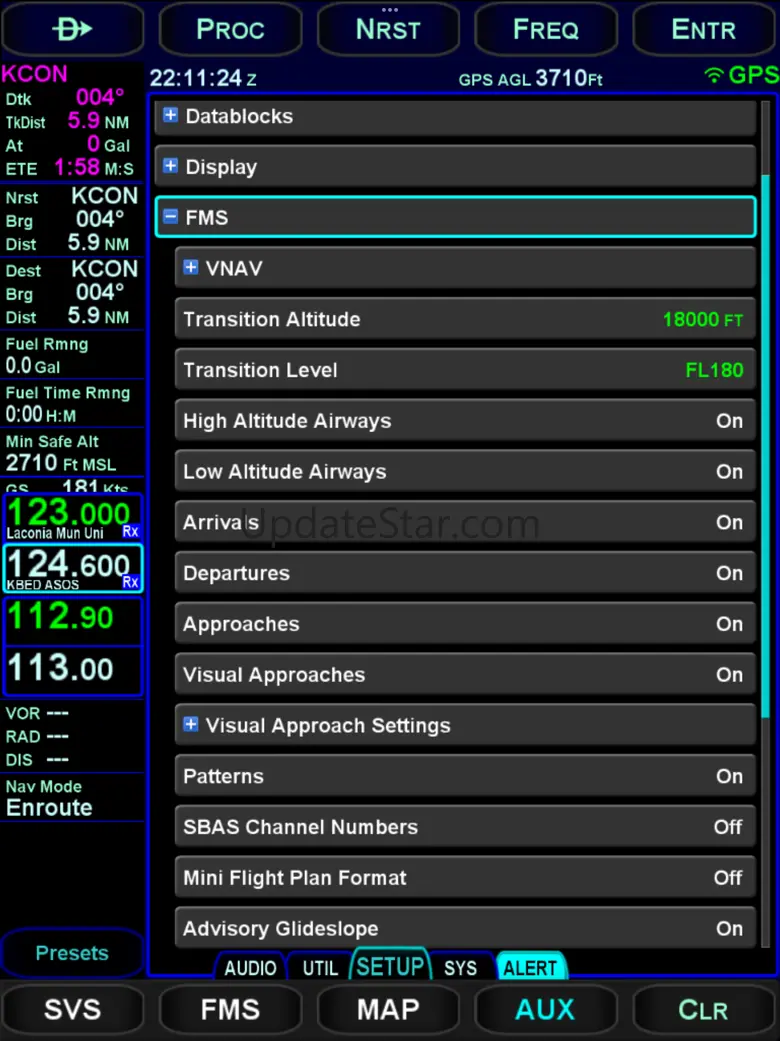The height and width of the screenshot is (1041, 780).
Task: Click the Nrst KCON datablock
Action: [x=72, y=220]
